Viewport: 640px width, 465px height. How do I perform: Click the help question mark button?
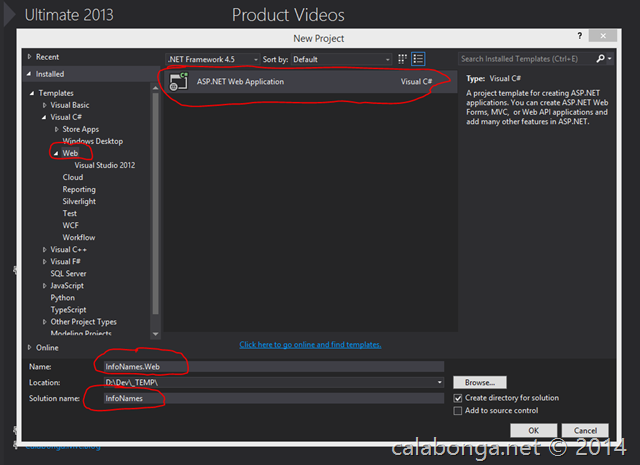click(580, 36)
